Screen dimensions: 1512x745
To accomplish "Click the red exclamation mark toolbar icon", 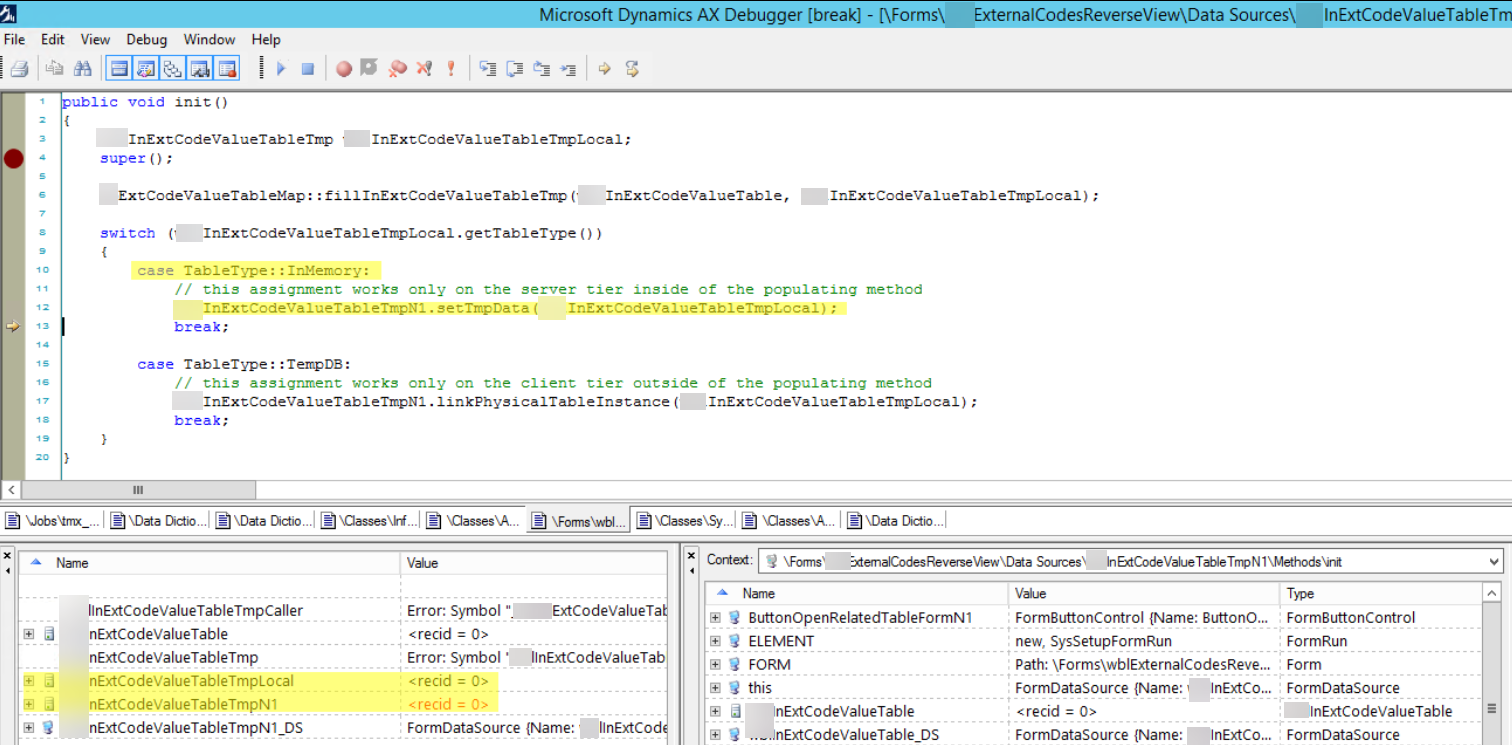I will [x=451, y=68].
